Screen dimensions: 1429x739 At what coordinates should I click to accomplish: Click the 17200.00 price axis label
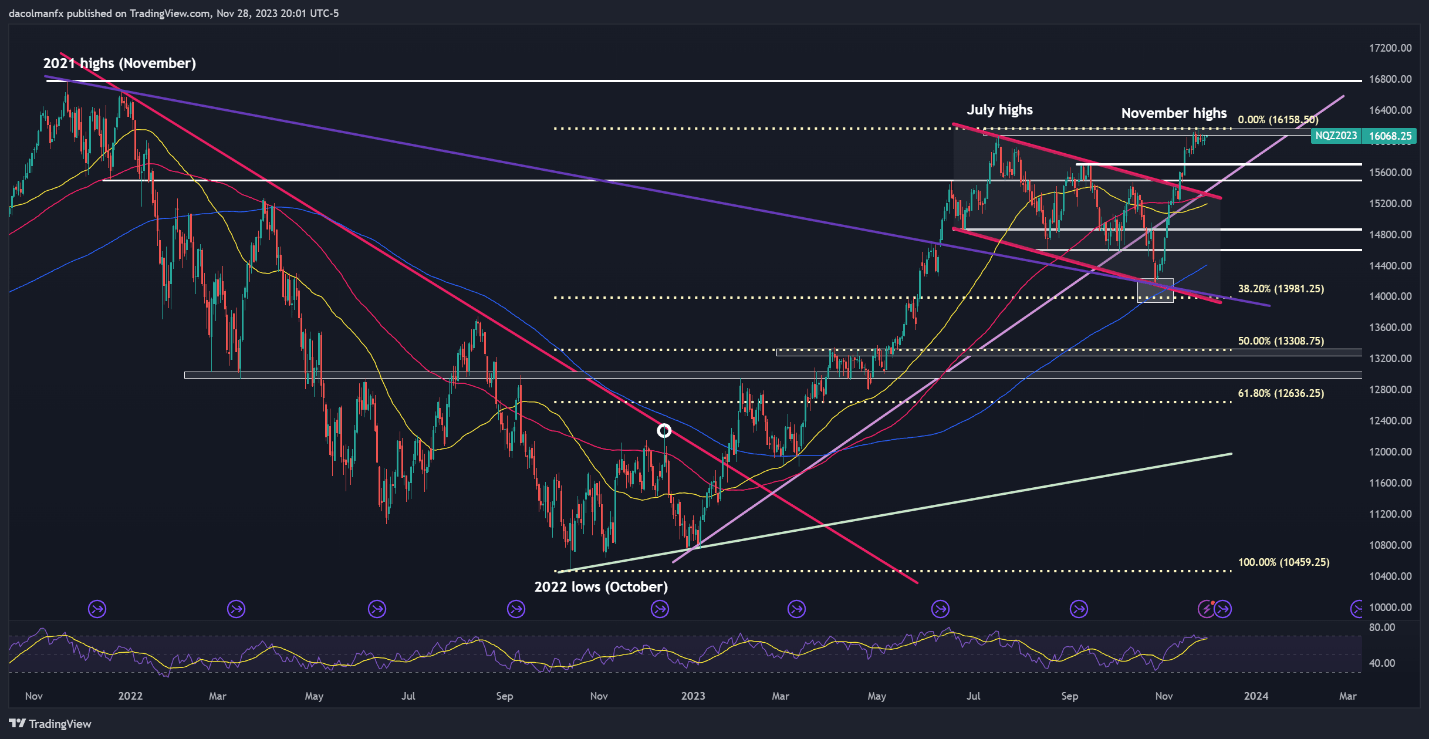point(1391,48)
